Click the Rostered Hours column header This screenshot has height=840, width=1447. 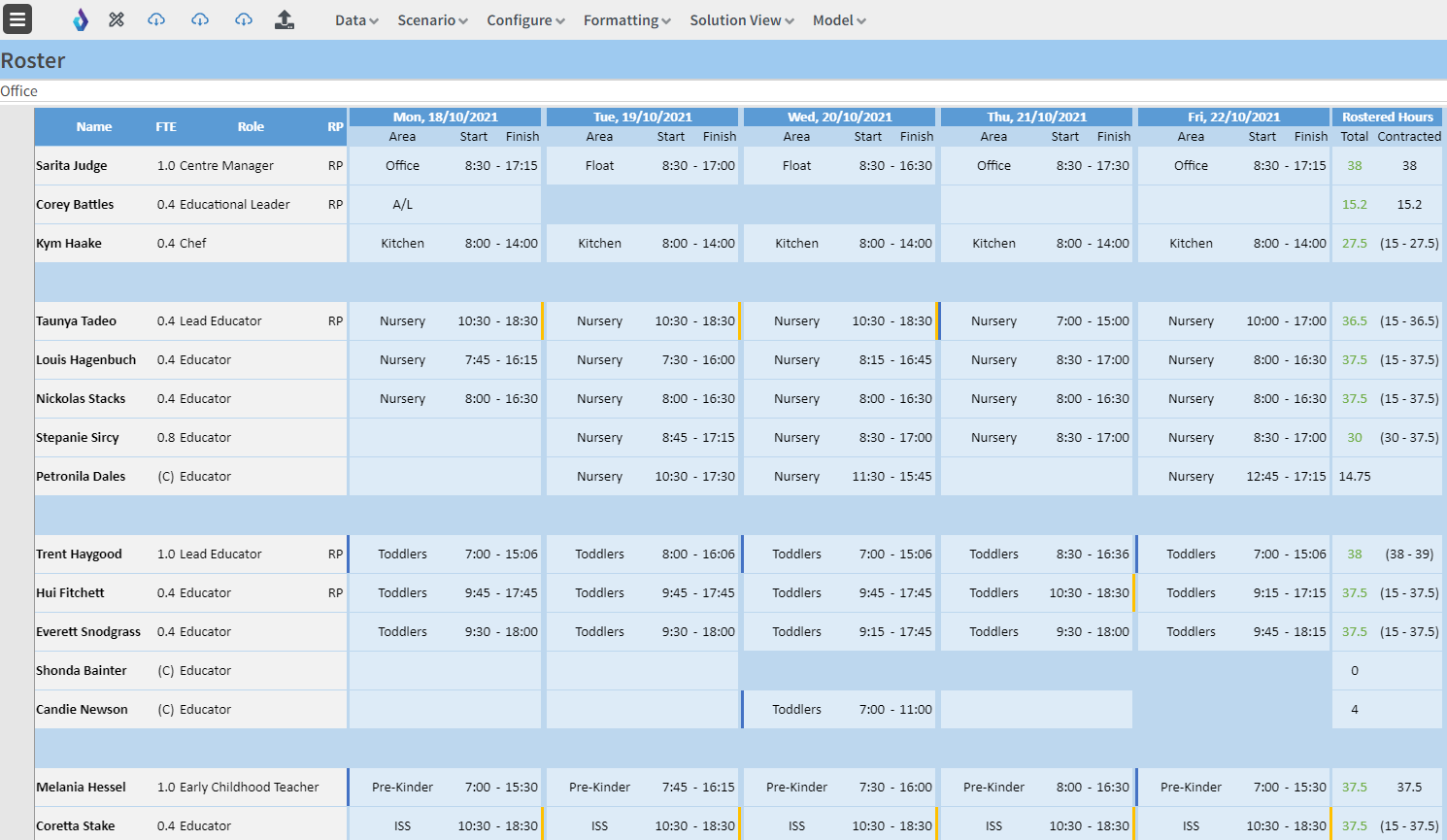(1387, 116)
